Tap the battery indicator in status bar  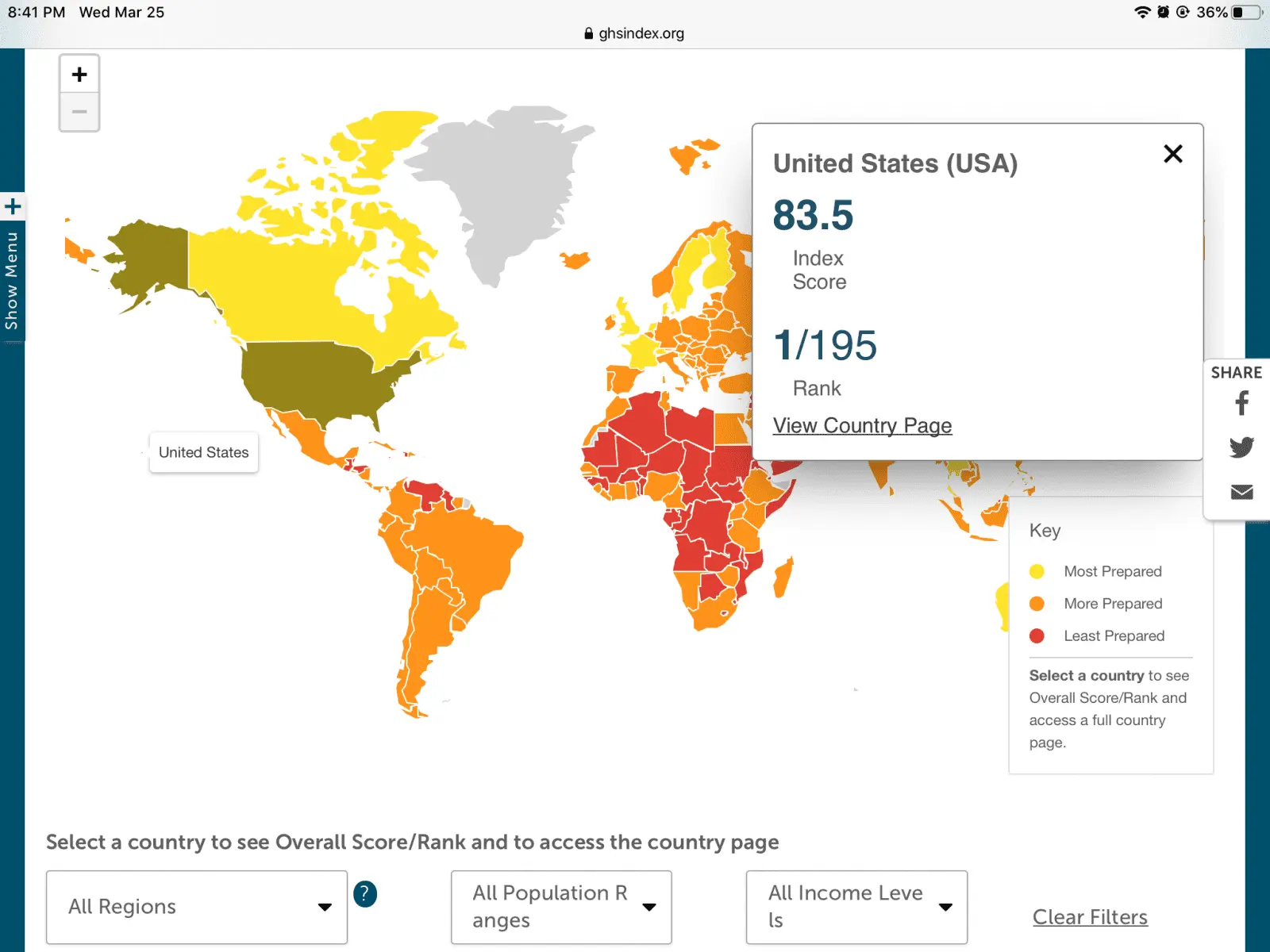pyautogui.click(x=1247, y=12)
